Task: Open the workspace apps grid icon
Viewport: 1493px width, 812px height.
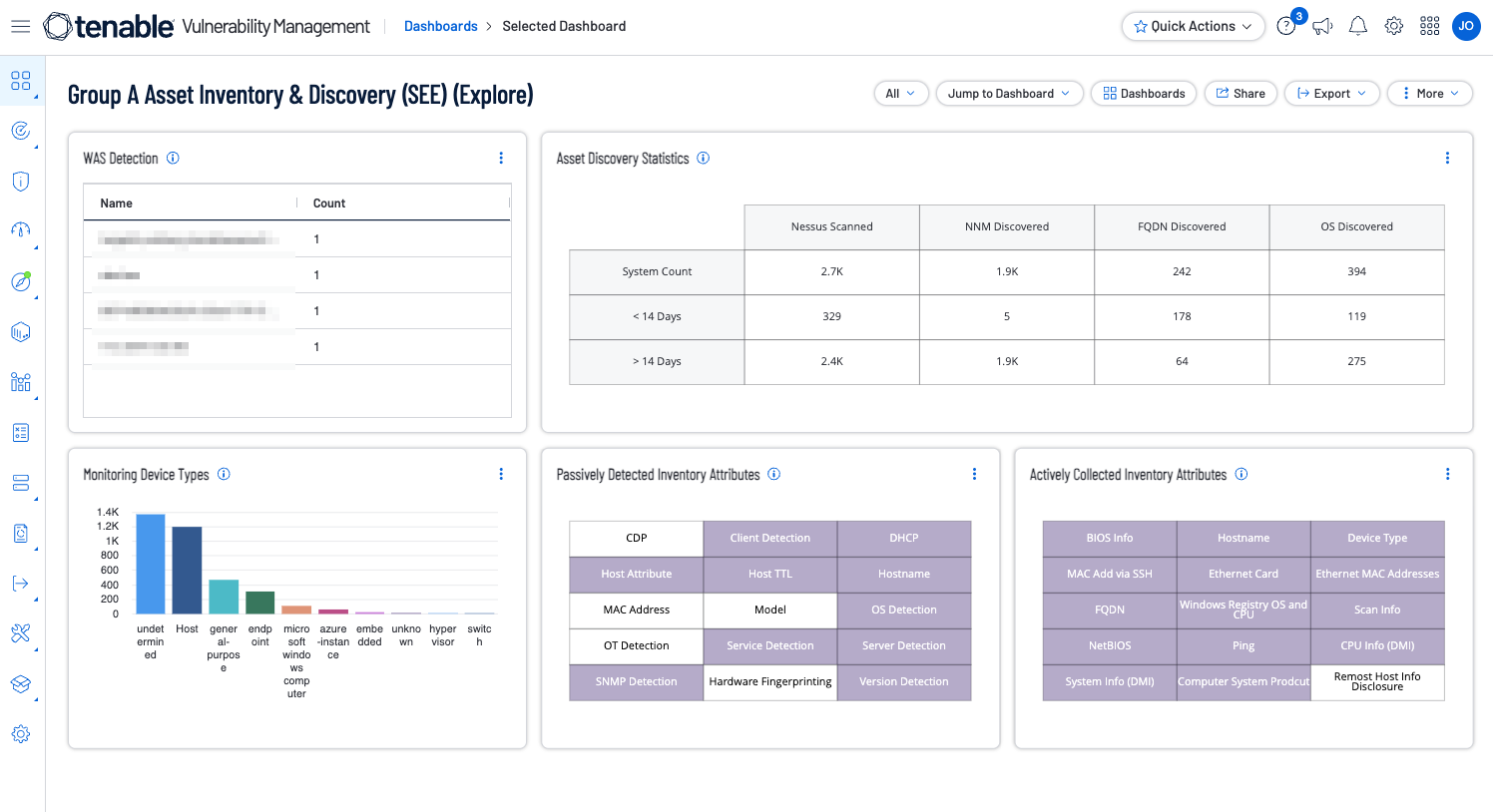Action: (1429, 27)
